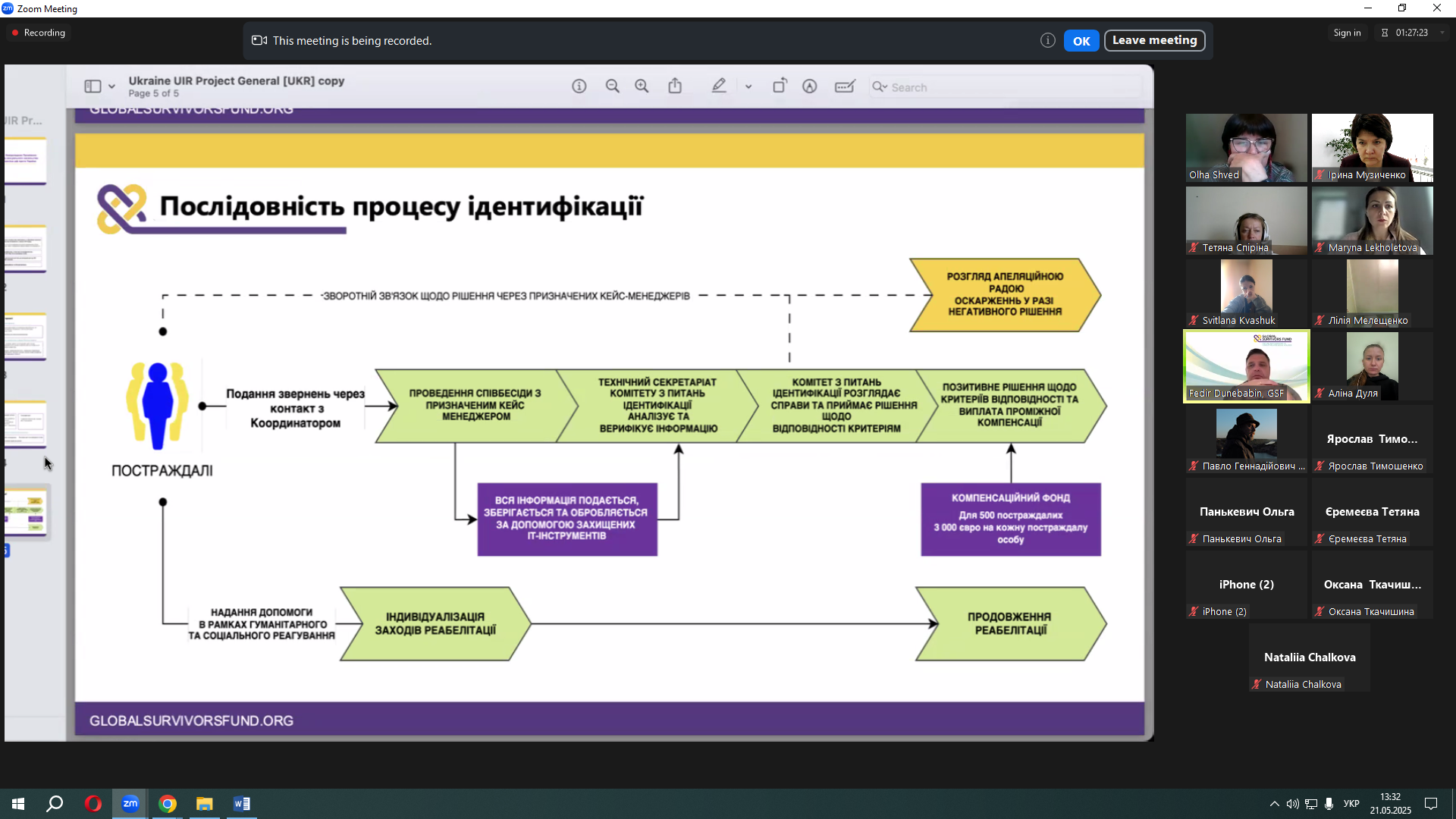Show hidden system tray icons

point(1274,804)
